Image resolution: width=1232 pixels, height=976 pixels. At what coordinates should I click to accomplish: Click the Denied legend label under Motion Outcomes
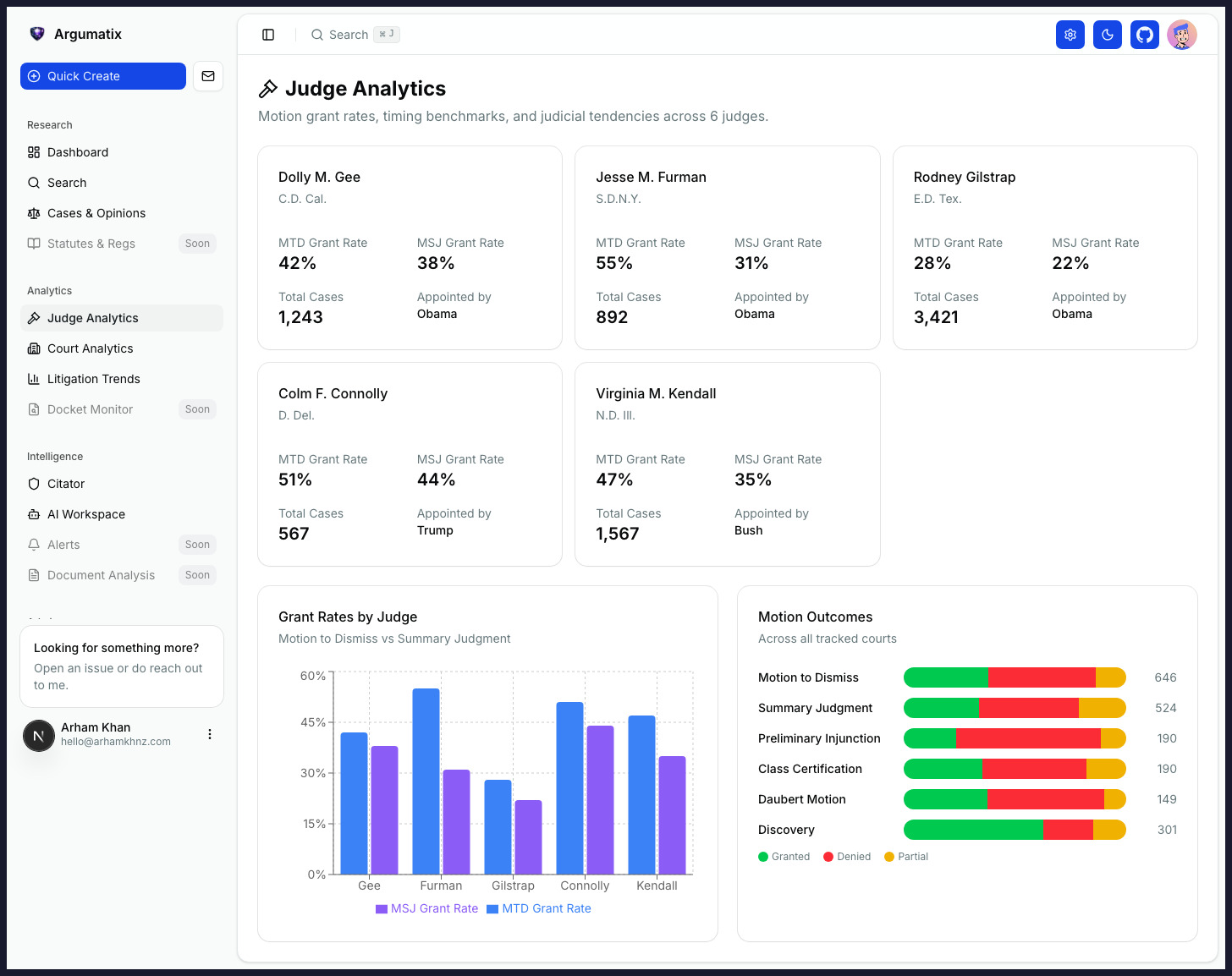coord(847,857)
